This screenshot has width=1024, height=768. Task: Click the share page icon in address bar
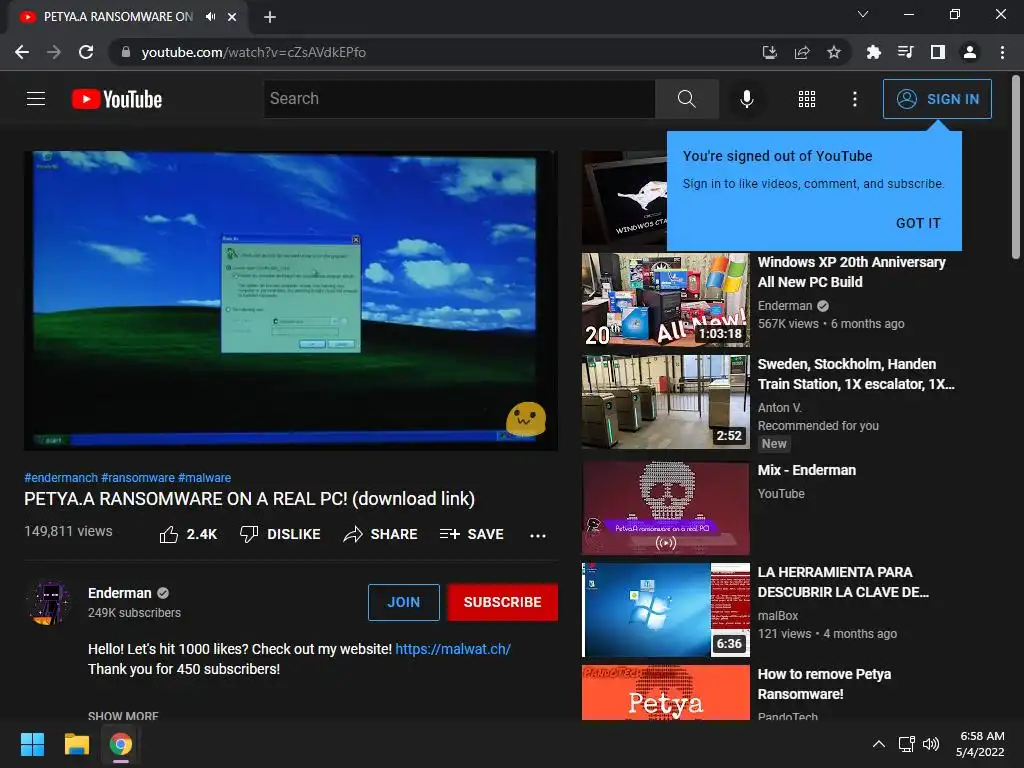point(802,52)
